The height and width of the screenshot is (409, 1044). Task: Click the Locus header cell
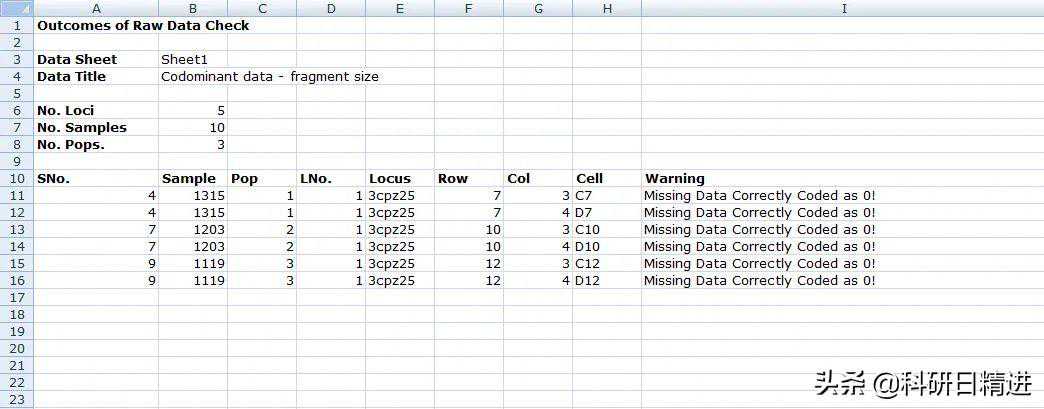coord(400,179)
